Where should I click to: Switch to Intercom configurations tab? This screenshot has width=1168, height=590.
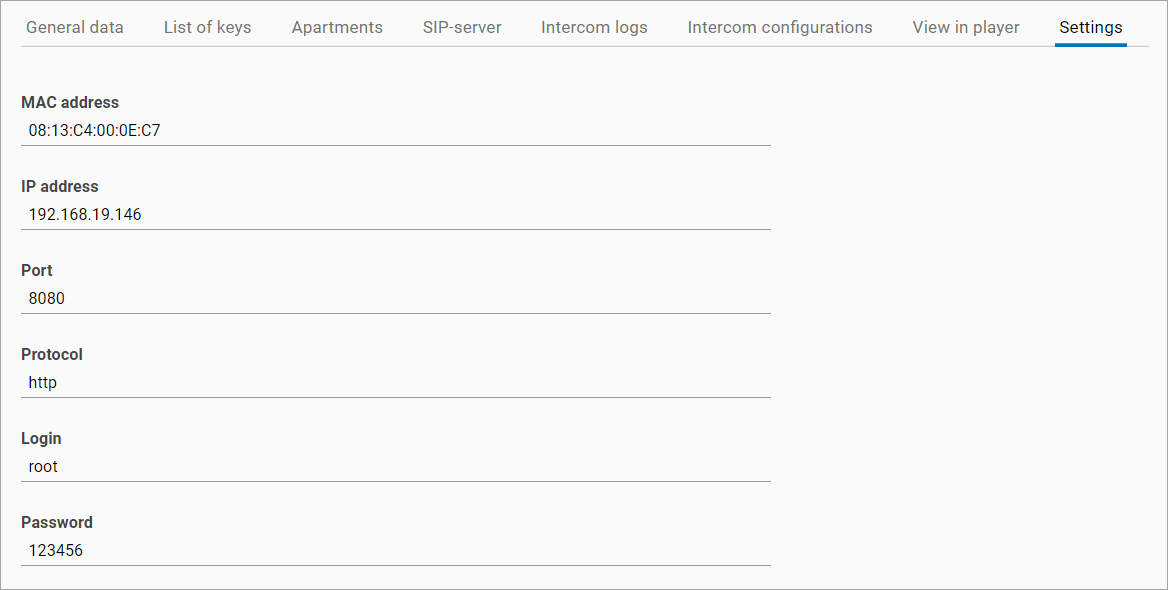780,27
